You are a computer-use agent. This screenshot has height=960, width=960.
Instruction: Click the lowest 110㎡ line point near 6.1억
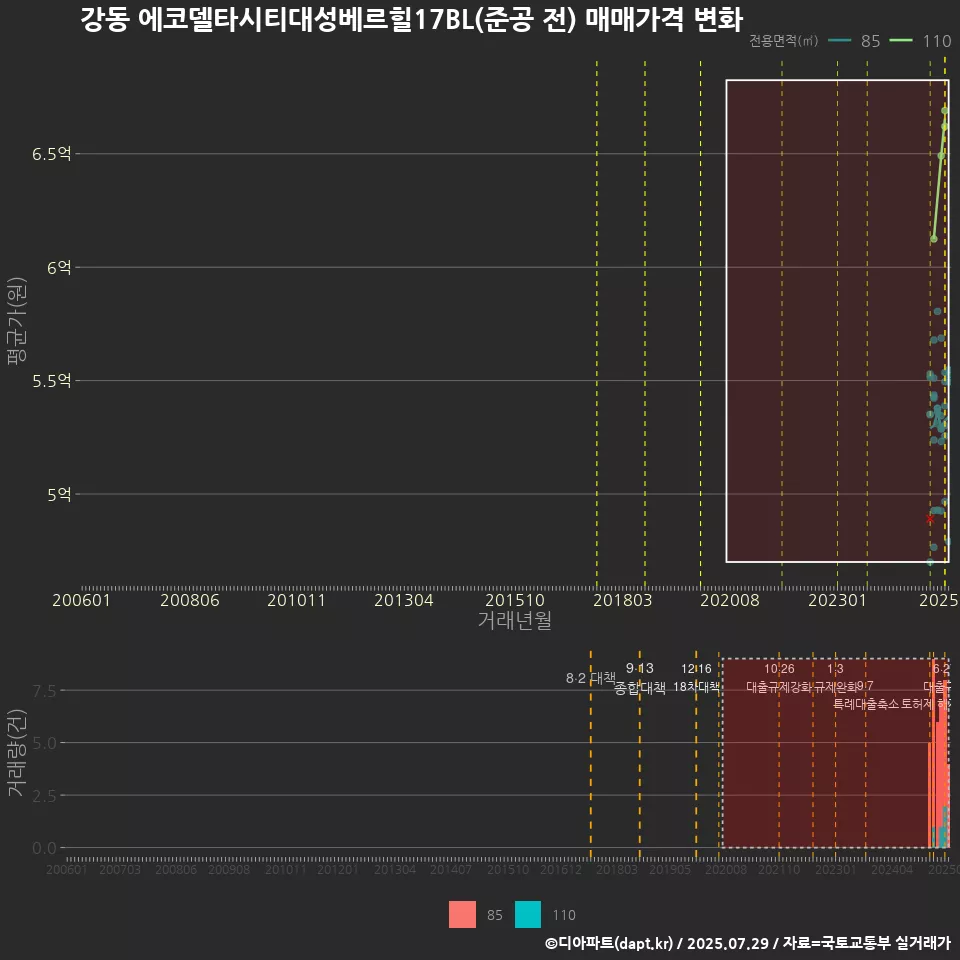coord(934,239)
